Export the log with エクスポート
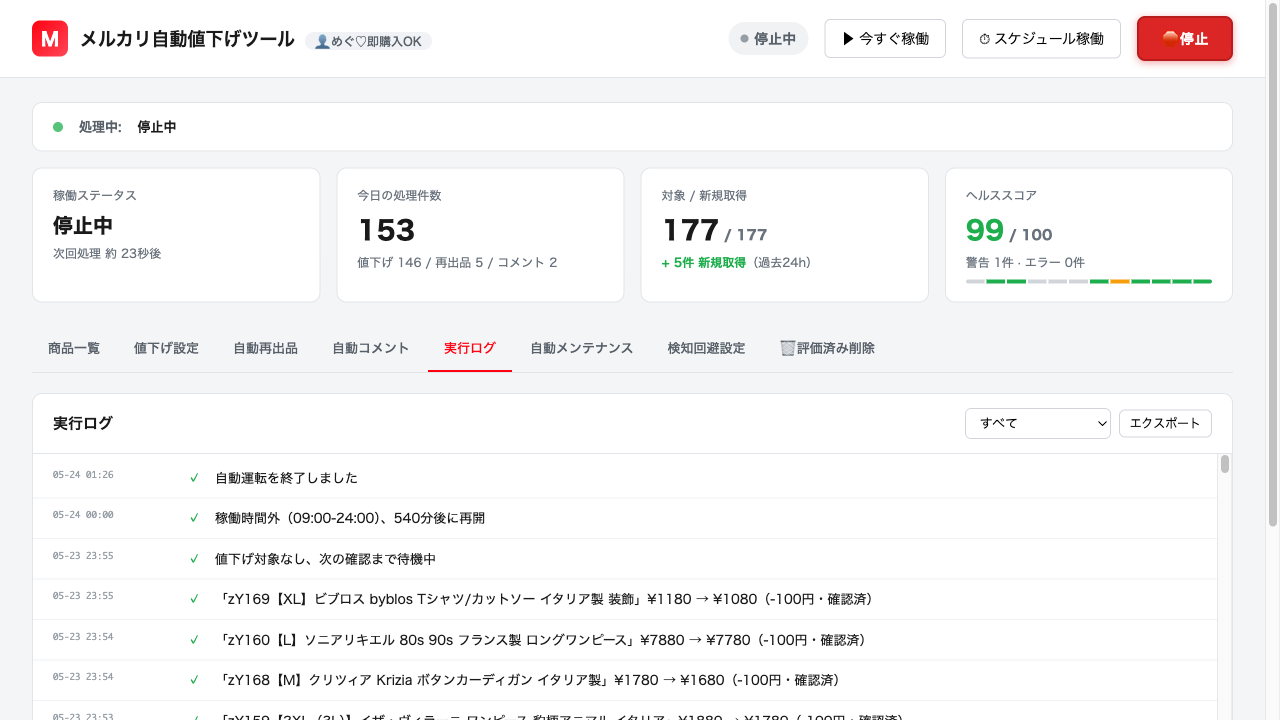Viewport: 1280px width, 720px height. (x=1165, y=423)
